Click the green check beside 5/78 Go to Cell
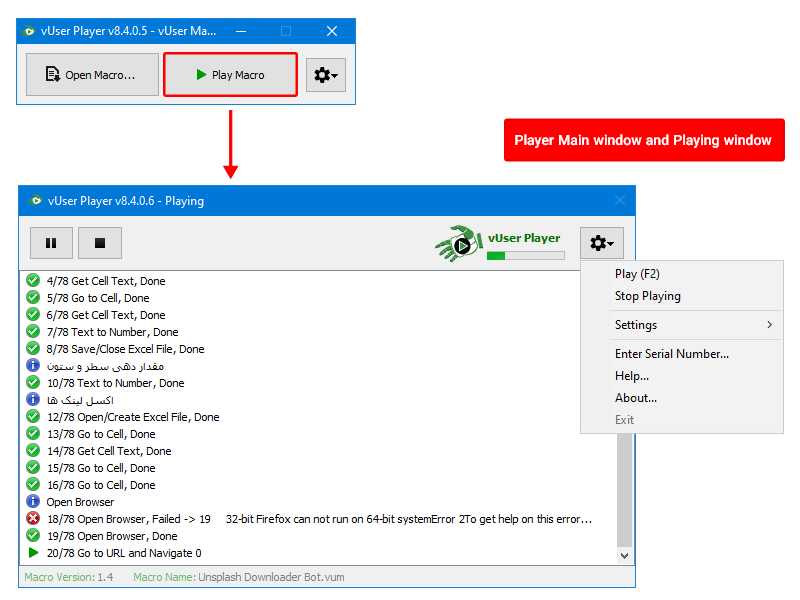The width and height of the screenshot is (800, 600). [x=33, y=297]
